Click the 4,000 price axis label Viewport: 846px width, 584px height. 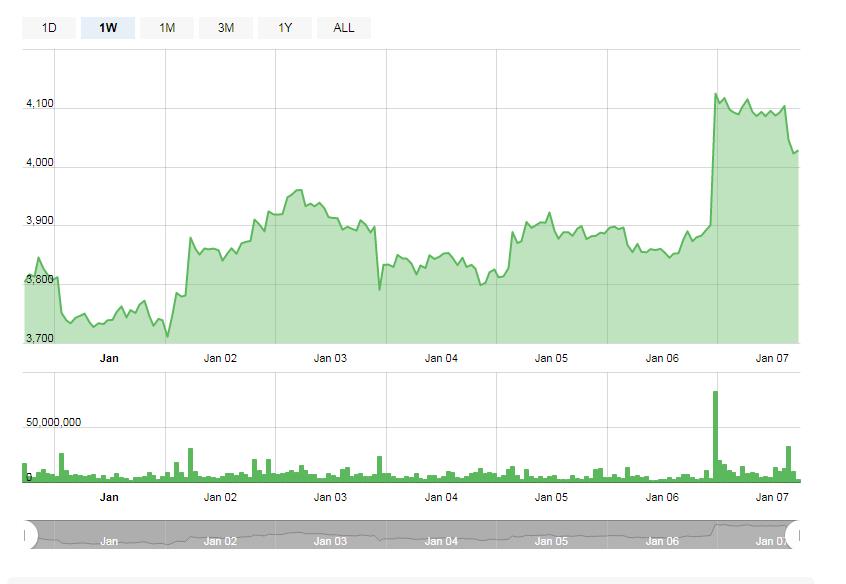pos(40,162)
